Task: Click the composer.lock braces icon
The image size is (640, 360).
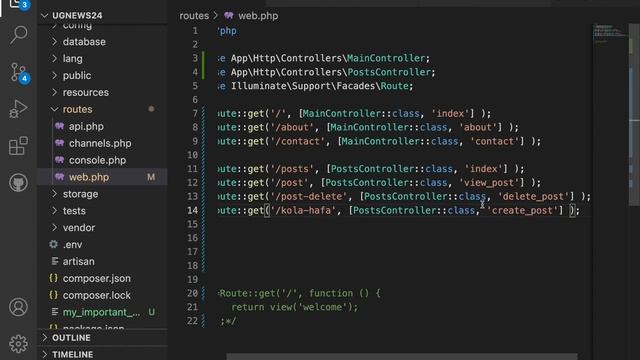Action: [x=53, y=295]
